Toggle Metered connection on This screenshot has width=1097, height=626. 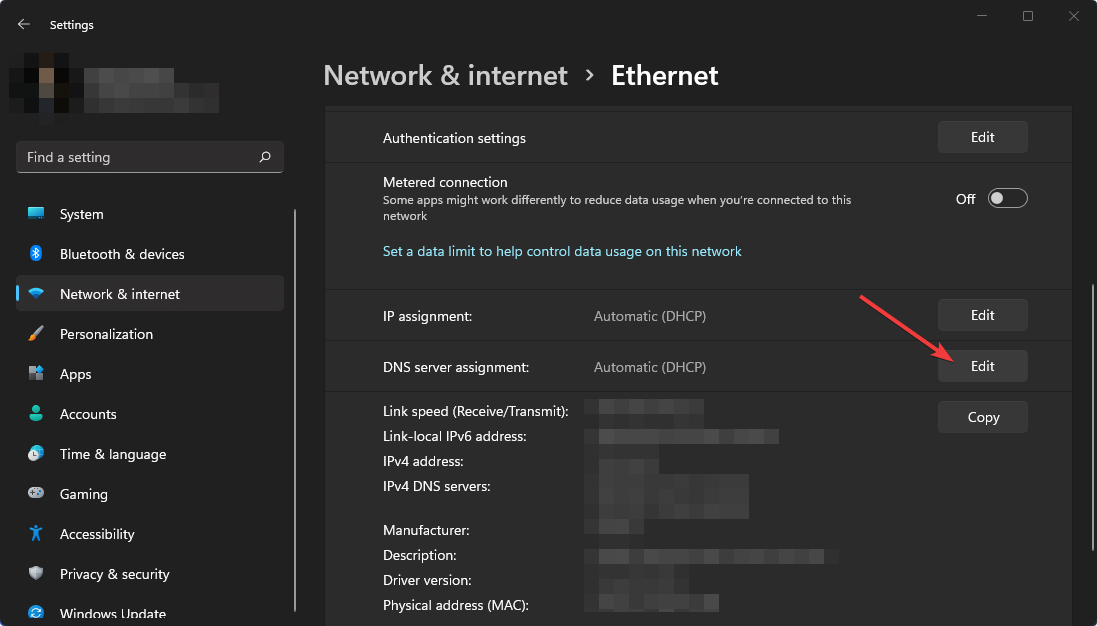tap(1007, 198)
